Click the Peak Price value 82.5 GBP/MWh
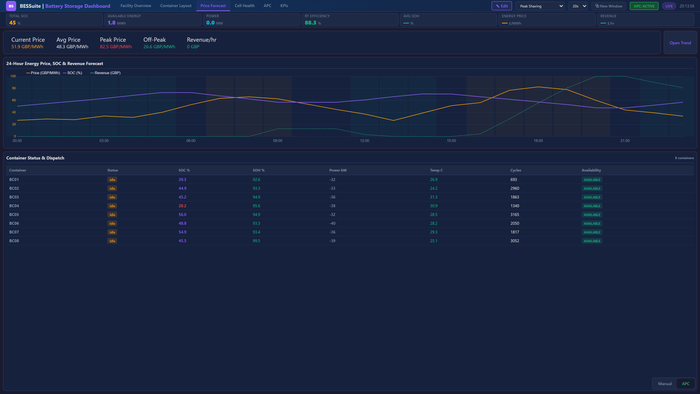700x394 pixels. click(x=116, y=47)
